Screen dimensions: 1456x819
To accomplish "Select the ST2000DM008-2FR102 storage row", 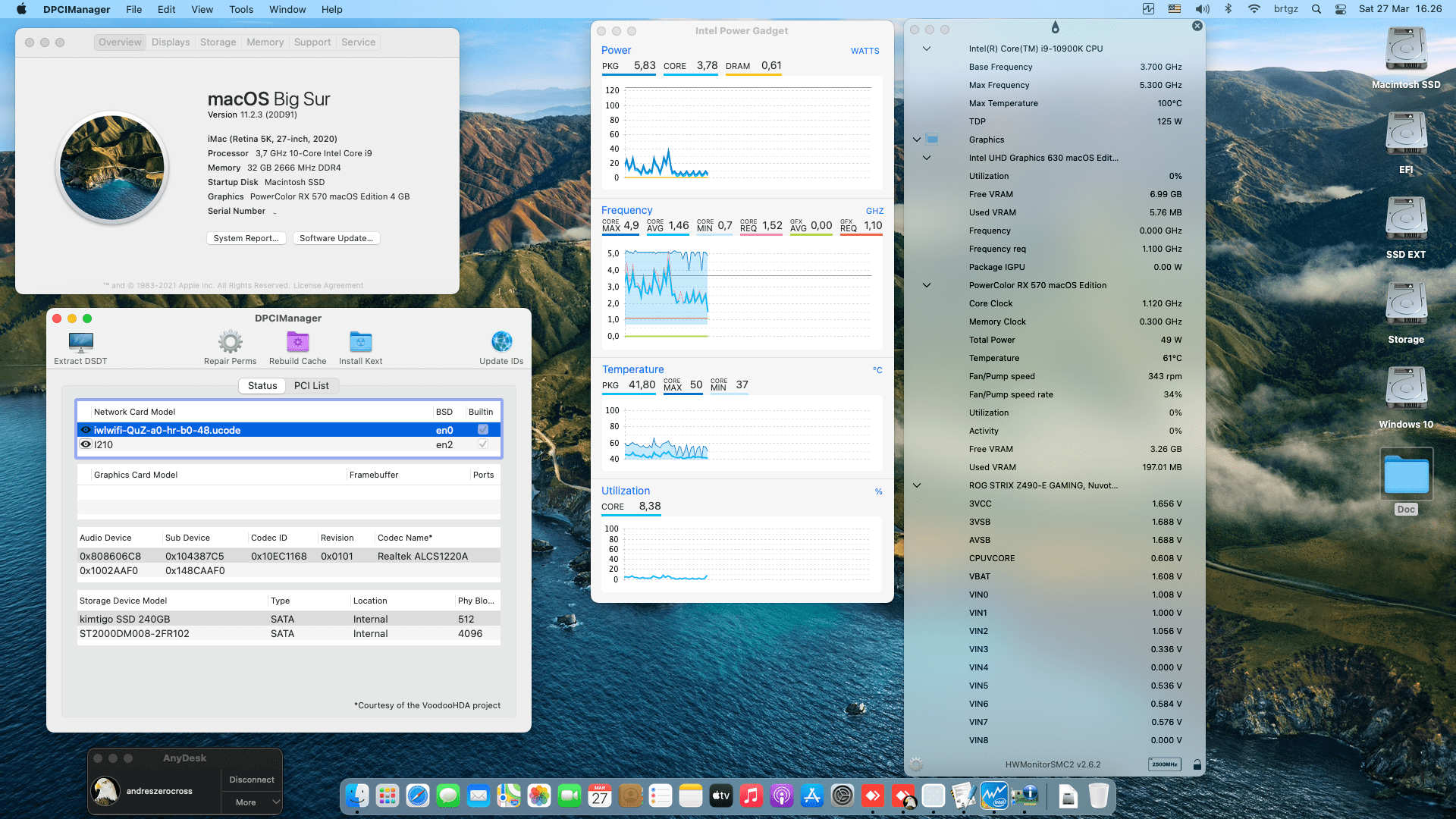I will coord(288,633).
